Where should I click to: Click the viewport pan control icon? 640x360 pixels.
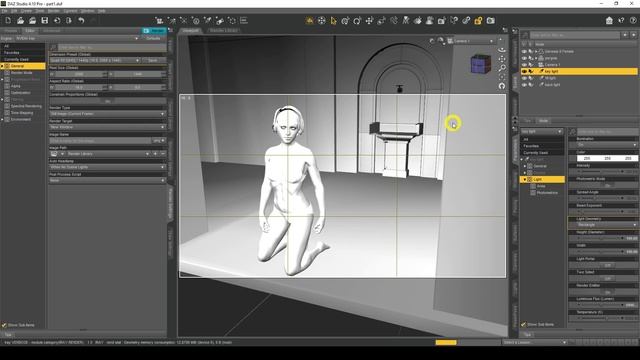(x=502, y=59)
